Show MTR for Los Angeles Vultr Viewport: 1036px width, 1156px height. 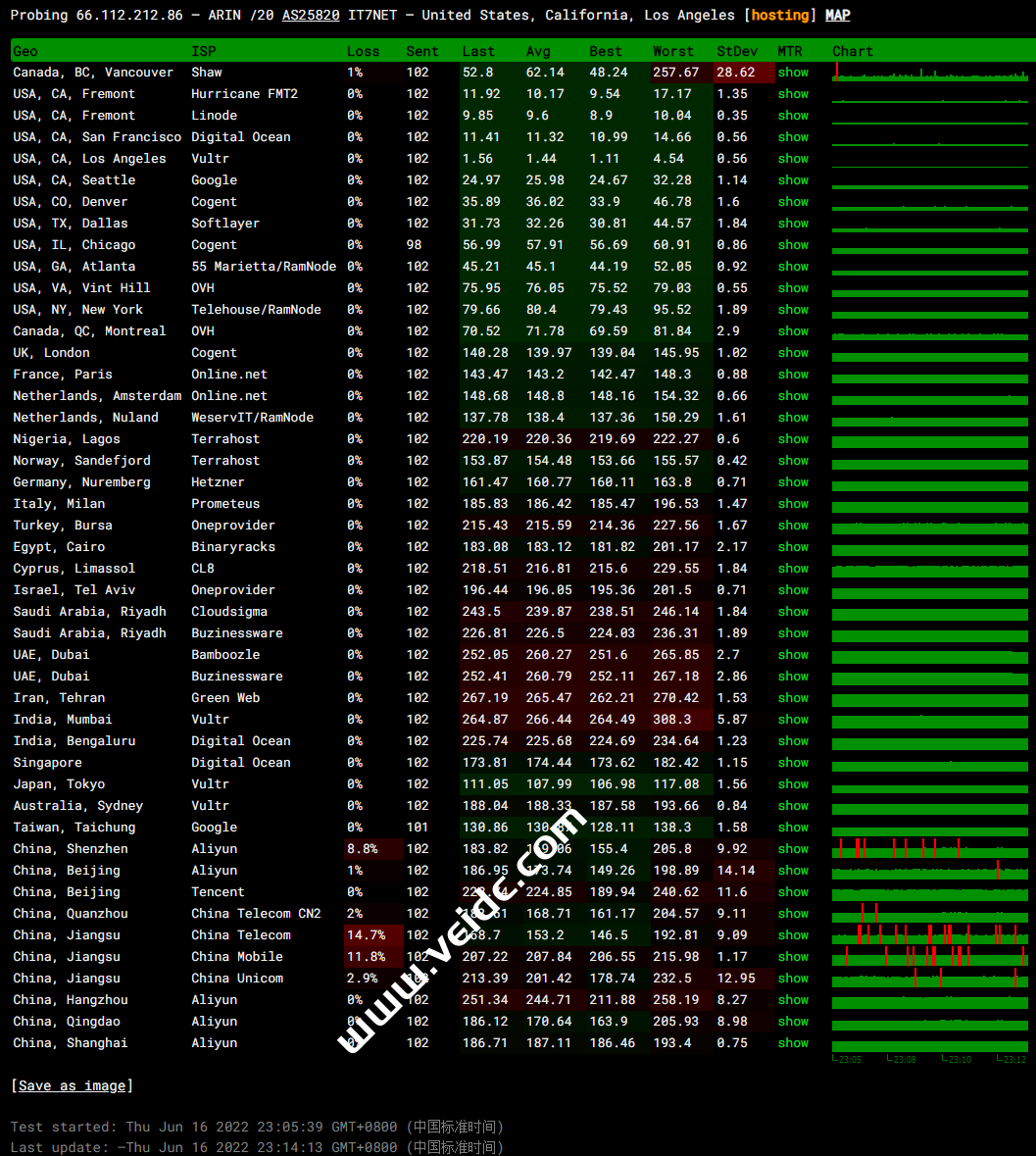coord(793,159)
